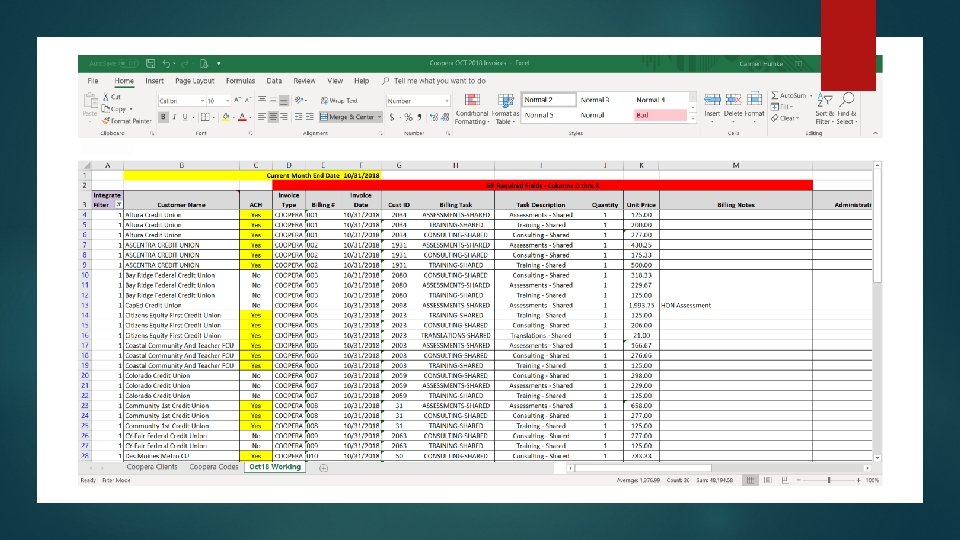The image size is (960, 540).
Task: Click the New Sheet plus button
Action: pos(323,468)
